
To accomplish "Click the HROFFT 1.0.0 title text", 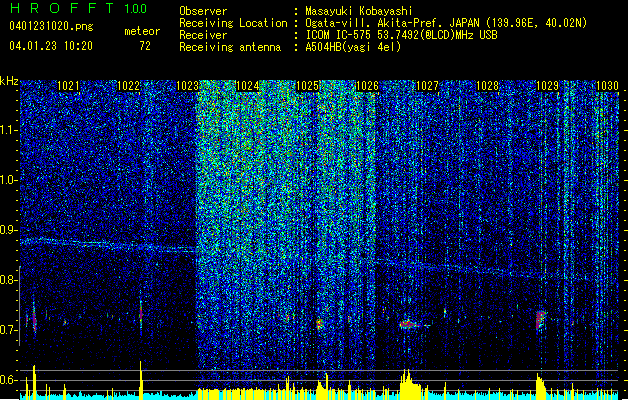I will click(x=79, y=8).
